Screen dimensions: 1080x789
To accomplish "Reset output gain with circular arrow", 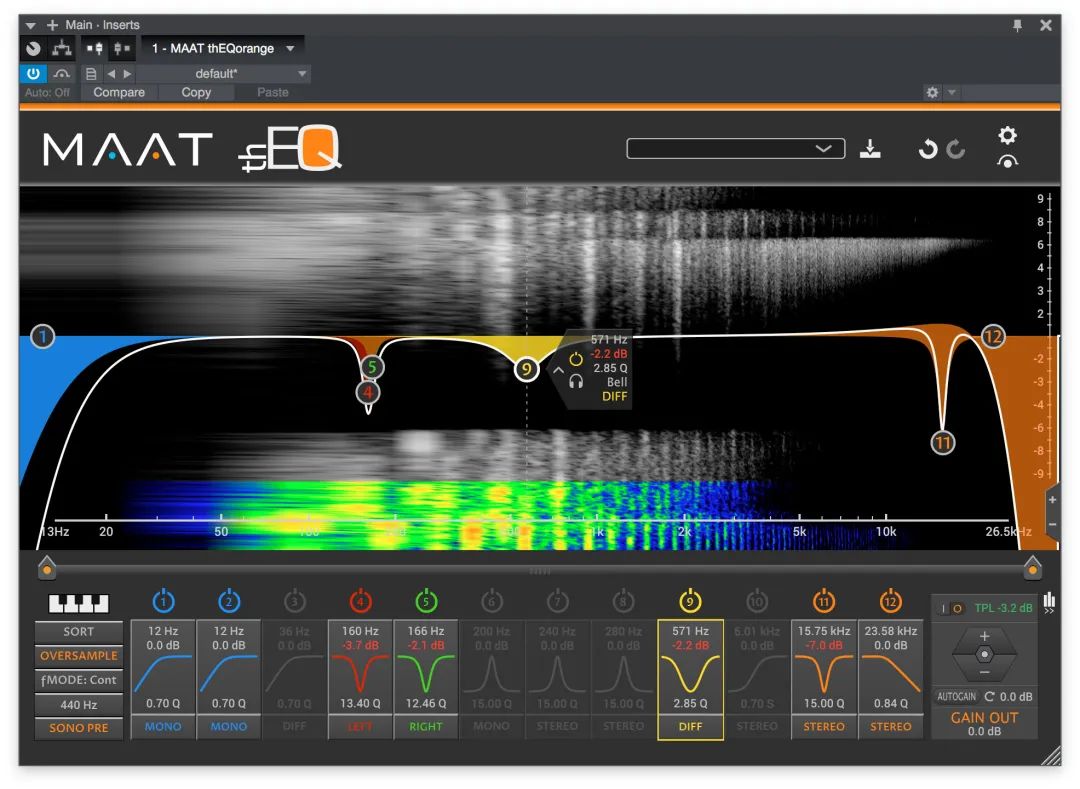I will [989, 697].
